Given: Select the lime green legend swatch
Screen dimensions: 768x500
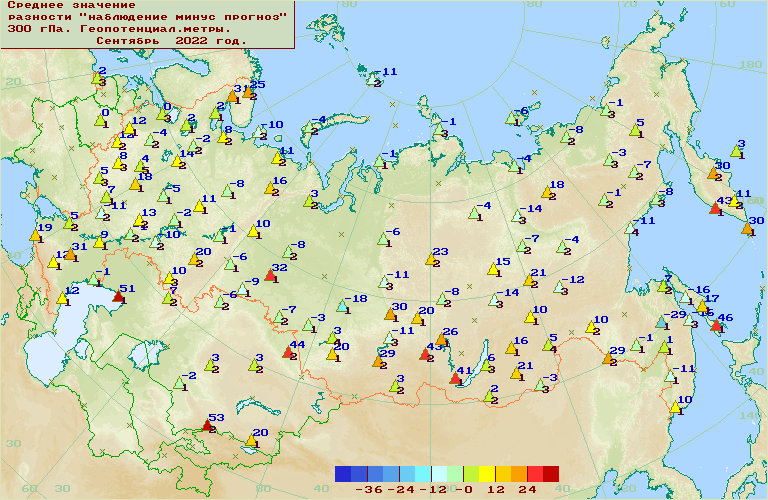Looking at the screenshot, I should click(471, 474).
